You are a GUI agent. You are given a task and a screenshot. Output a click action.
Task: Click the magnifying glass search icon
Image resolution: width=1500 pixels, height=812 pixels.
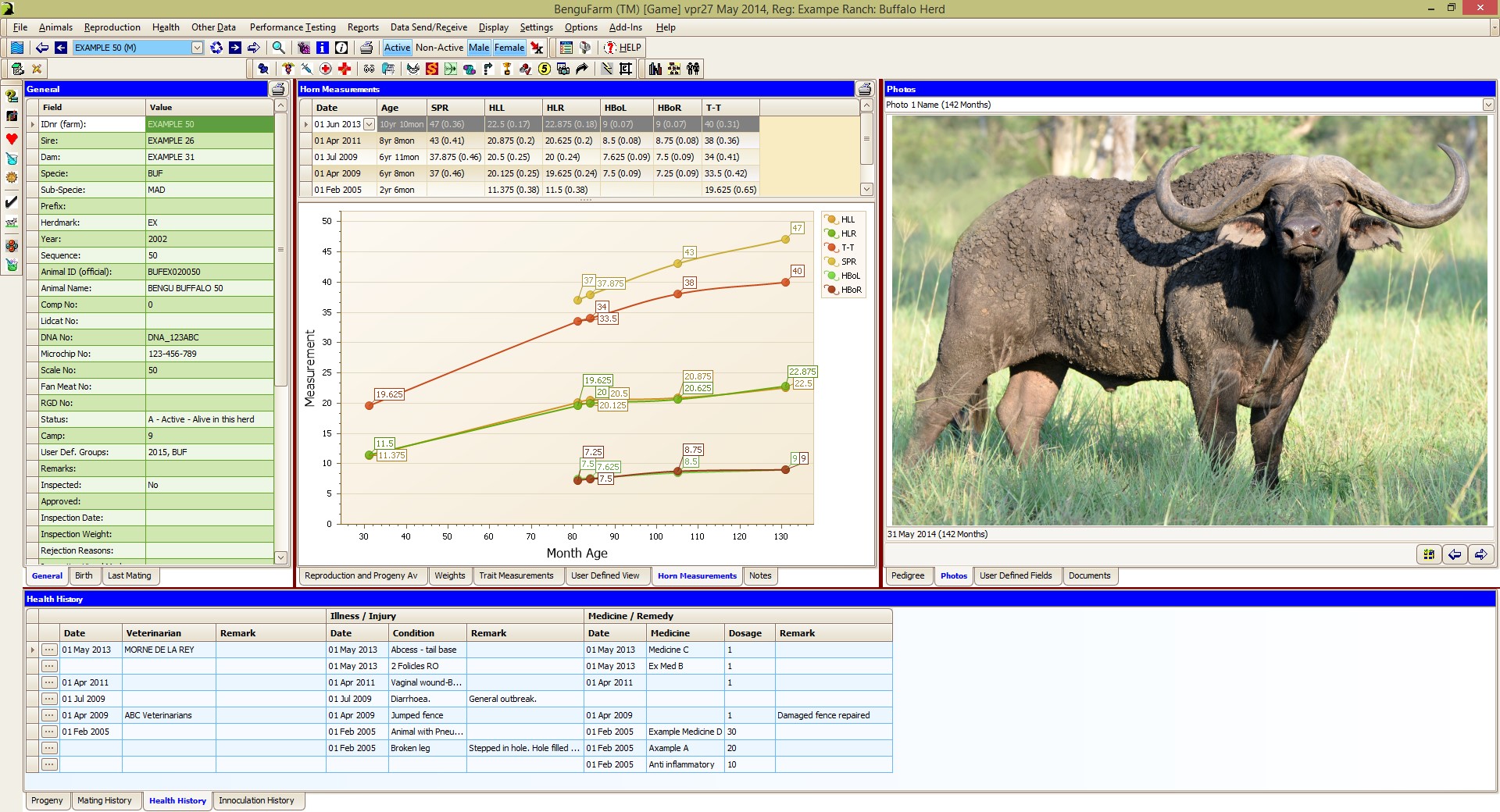[278, 48]
